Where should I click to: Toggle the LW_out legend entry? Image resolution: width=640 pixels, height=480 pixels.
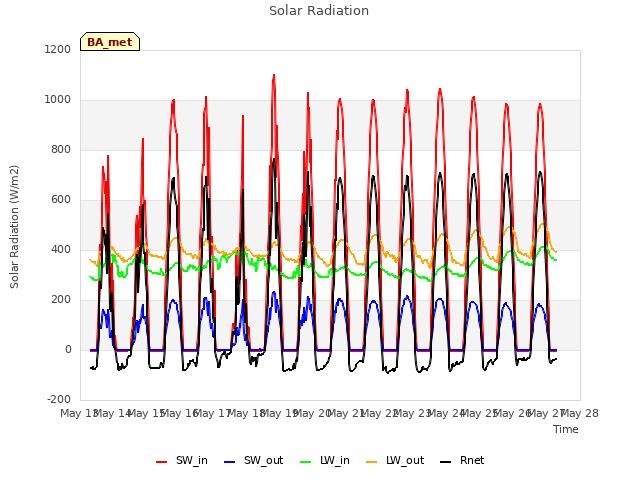[x=395, y=461]
